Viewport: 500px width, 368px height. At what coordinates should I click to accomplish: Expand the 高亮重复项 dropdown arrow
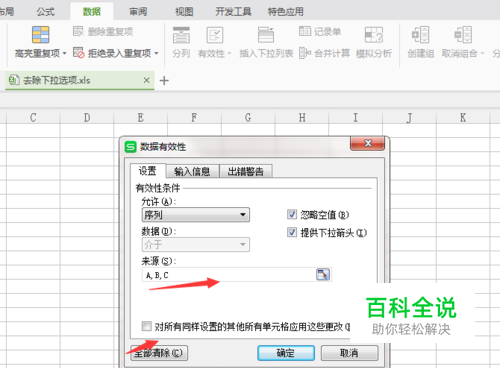point(64,53)
